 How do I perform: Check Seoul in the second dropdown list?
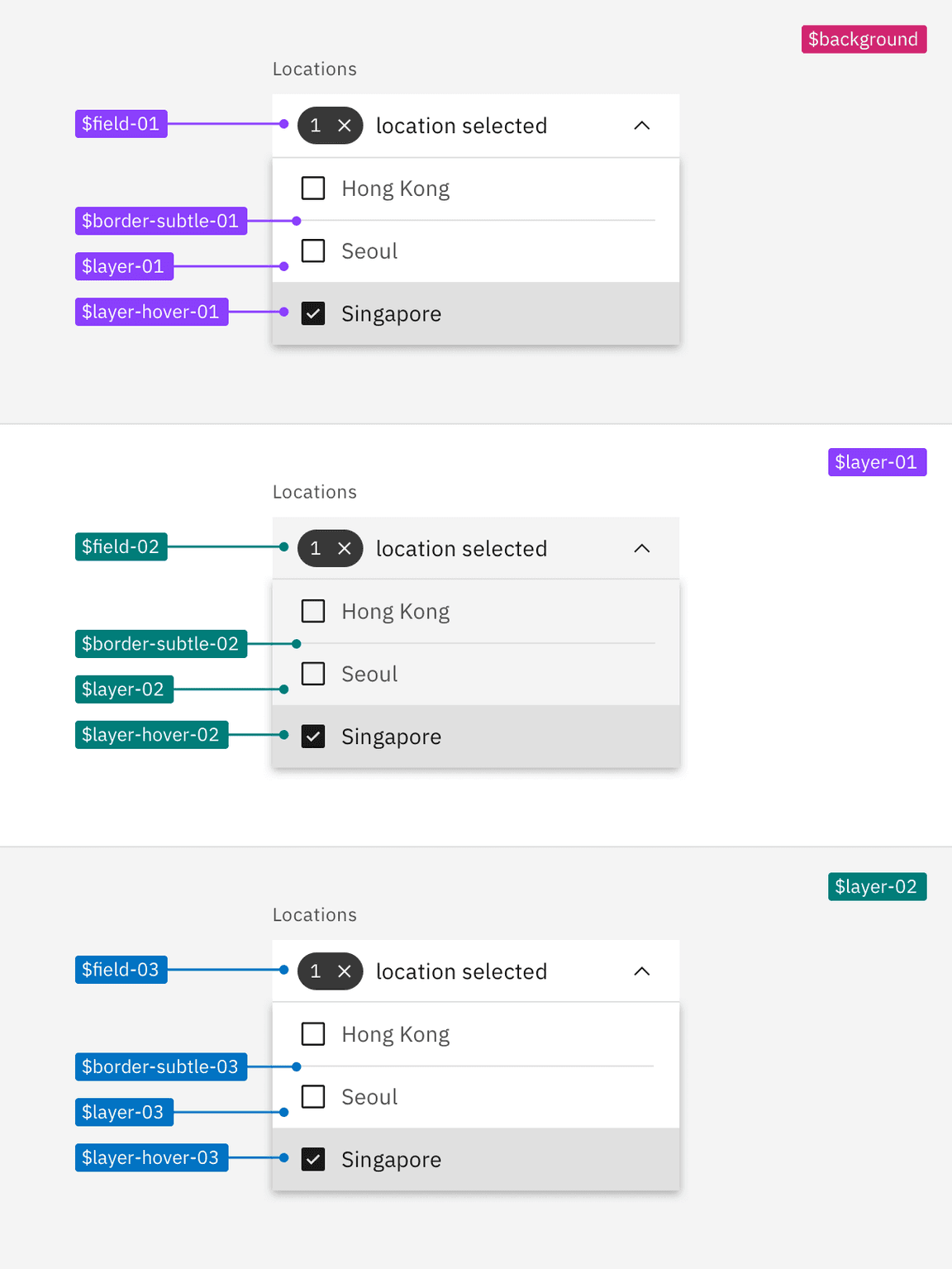[313, 673]
